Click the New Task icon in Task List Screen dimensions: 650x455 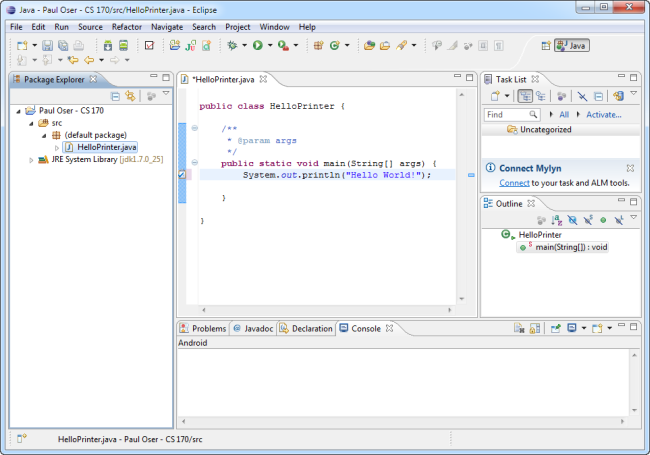[494, 96]
